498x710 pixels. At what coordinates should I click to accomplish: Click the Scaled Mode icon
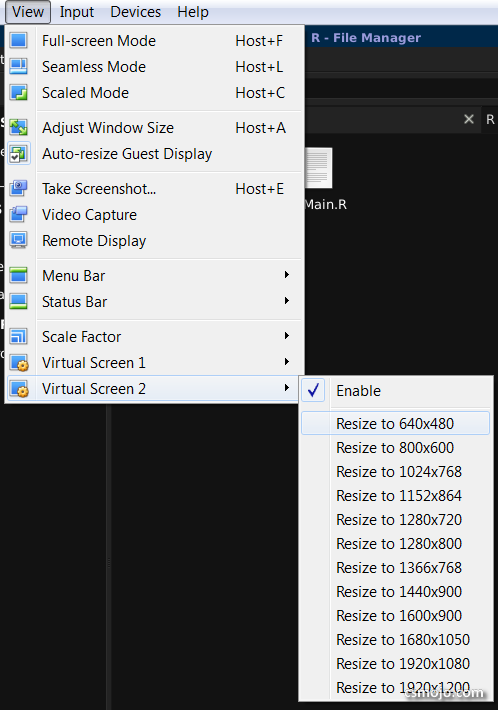pos(19,92)
